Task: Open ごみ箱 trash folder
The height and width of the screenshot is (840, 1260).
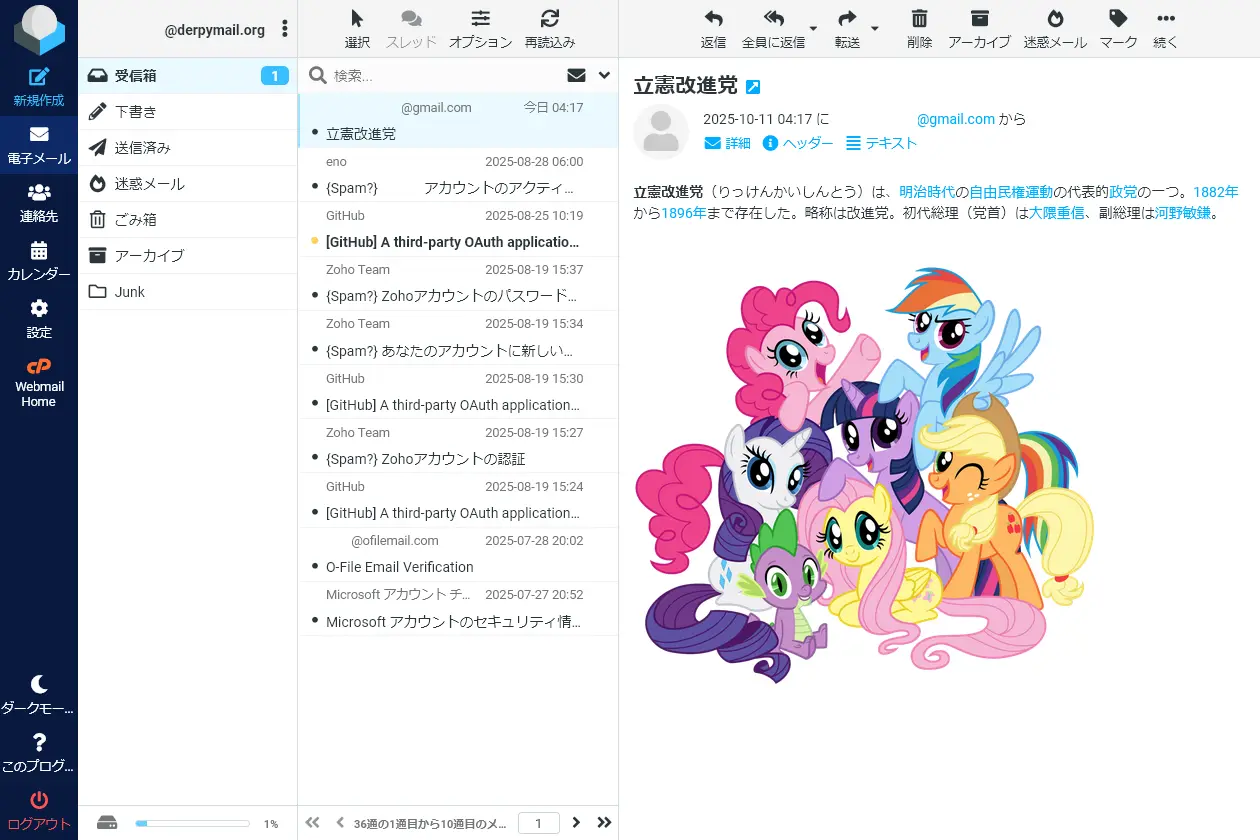Action: click(x=135, y=220)
